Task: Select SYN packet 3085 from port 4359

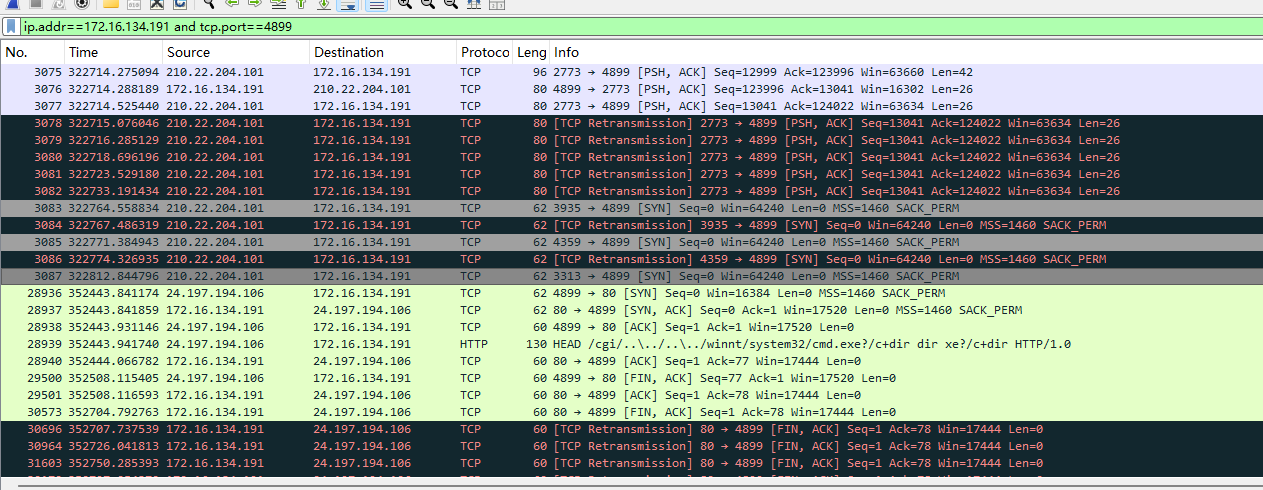Action: 631,242
